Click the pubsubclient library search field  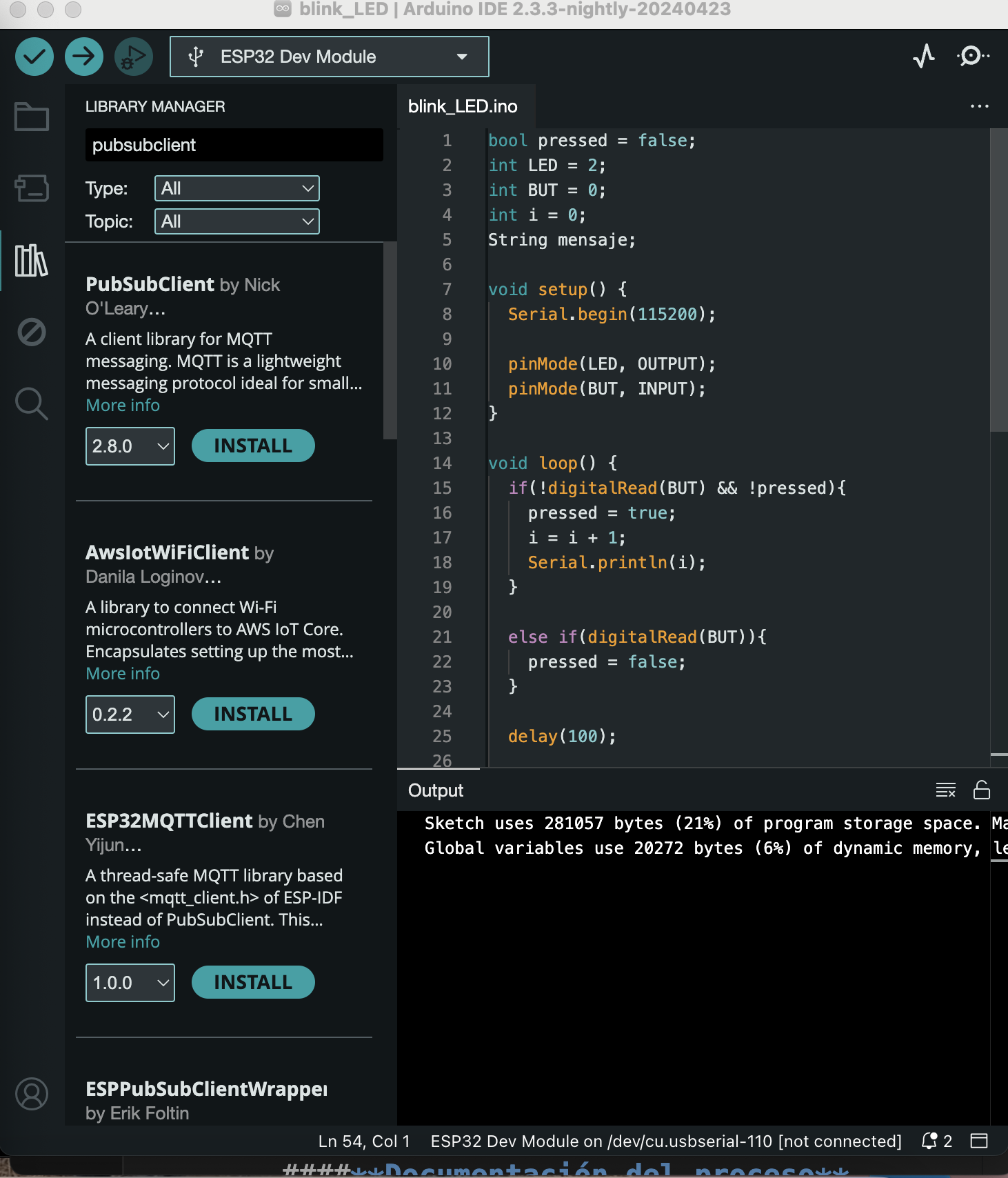tap(234, 145)
